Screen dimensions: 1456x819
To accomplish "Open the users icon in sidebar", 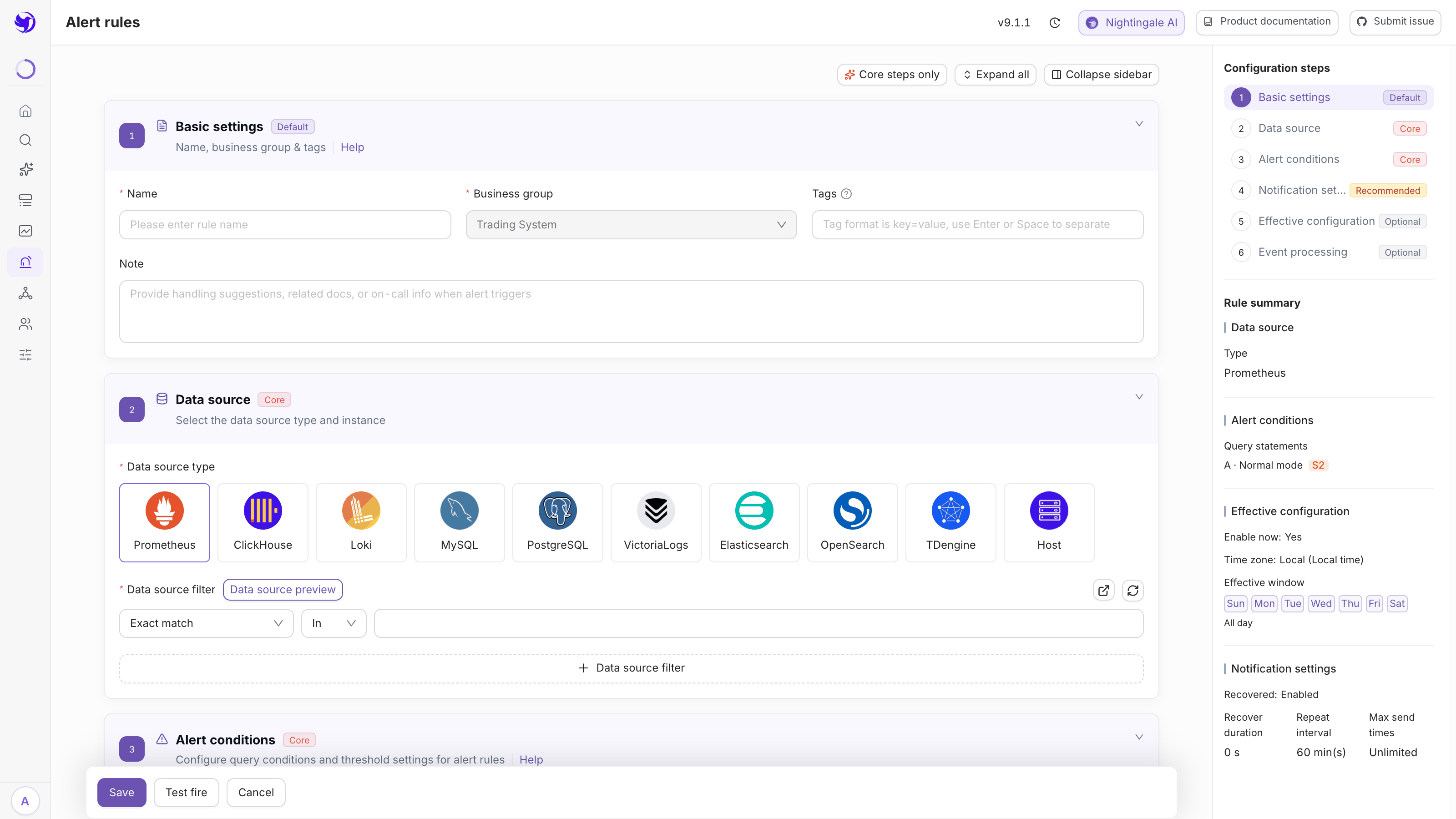I will click(x=25, y=324).
